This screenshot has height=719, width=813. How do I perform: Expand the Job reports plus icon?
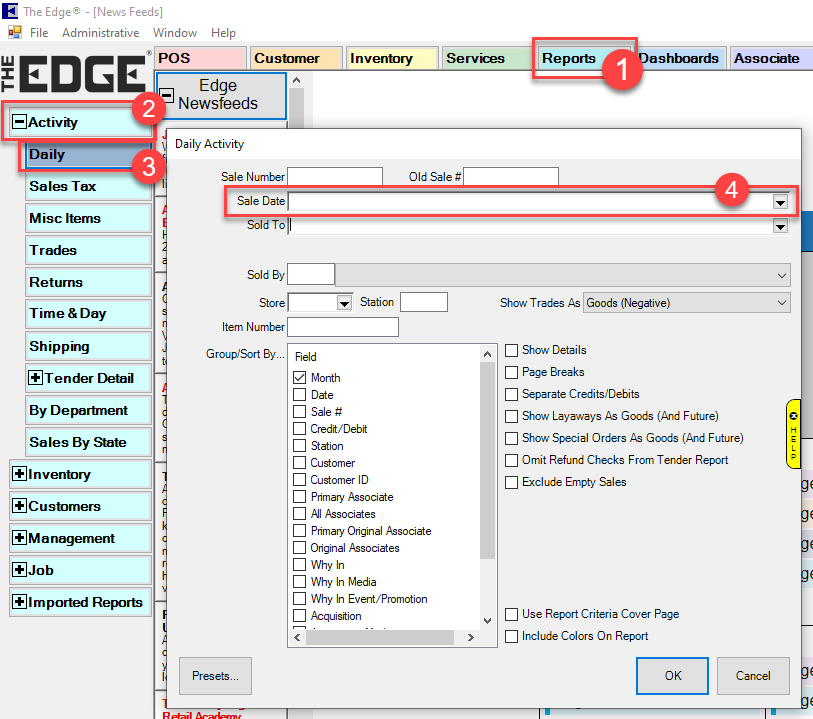coord(19,570)
